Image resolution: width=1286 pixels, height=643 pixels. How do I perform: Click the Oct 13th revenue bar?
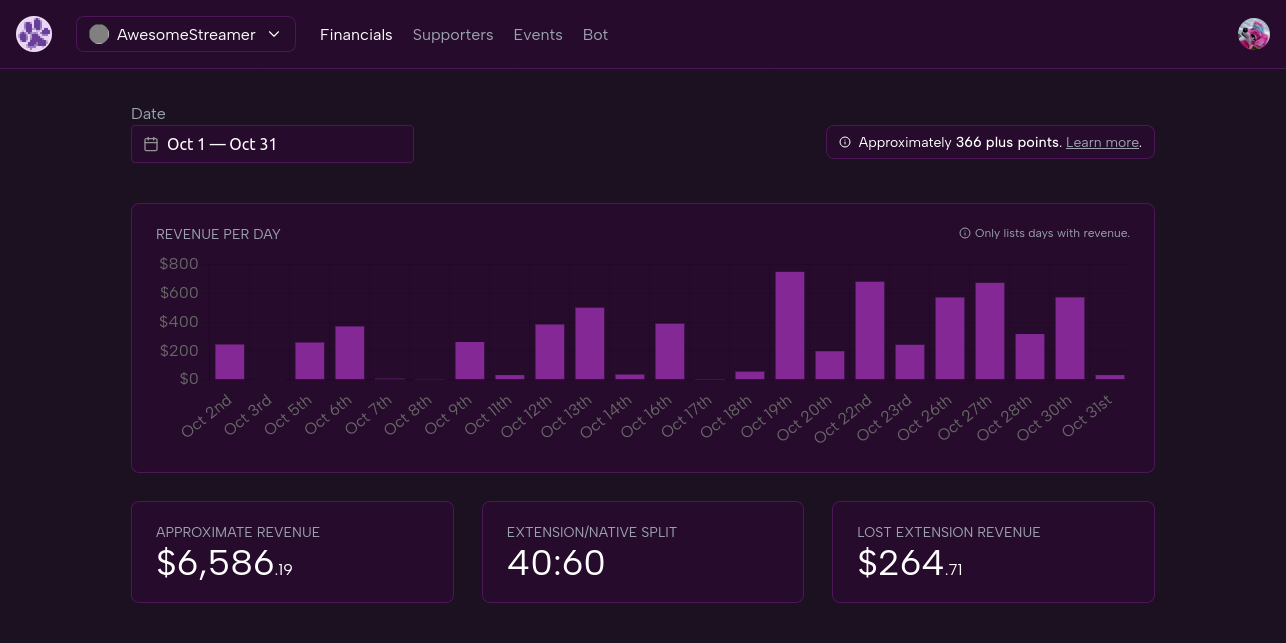click(x=590, y=345)
